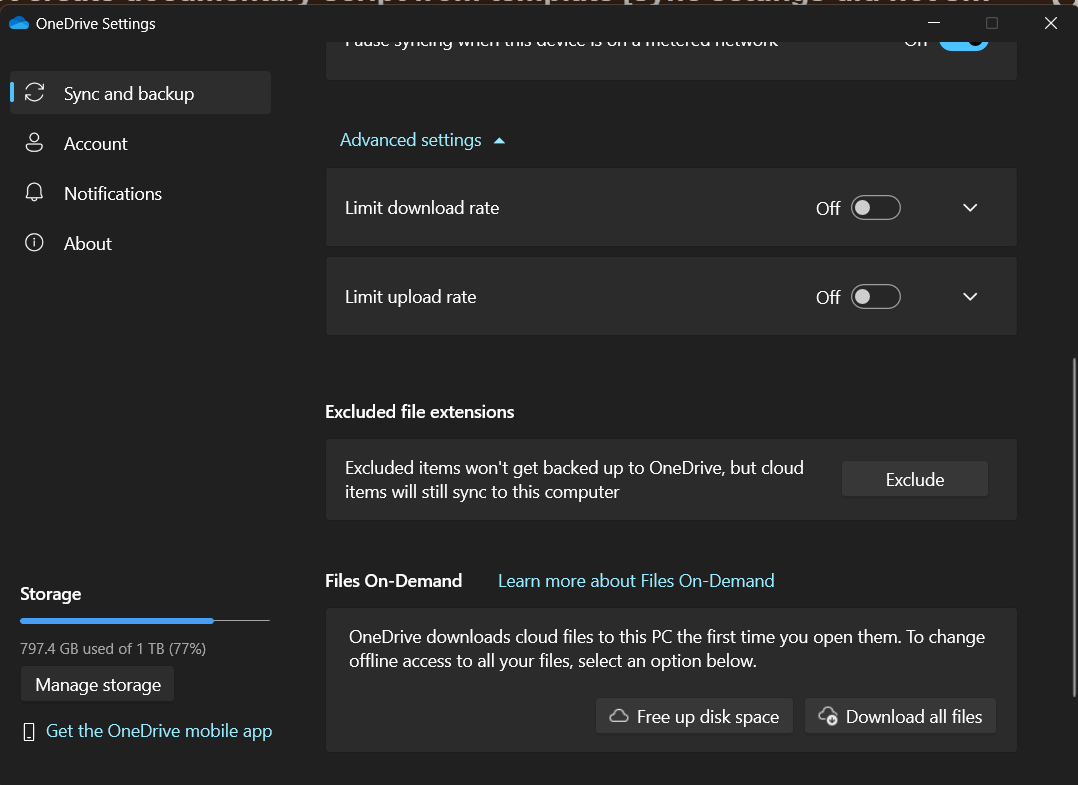
Task: Collapse the Advanced settings section
Action: (x=422, y=140)
